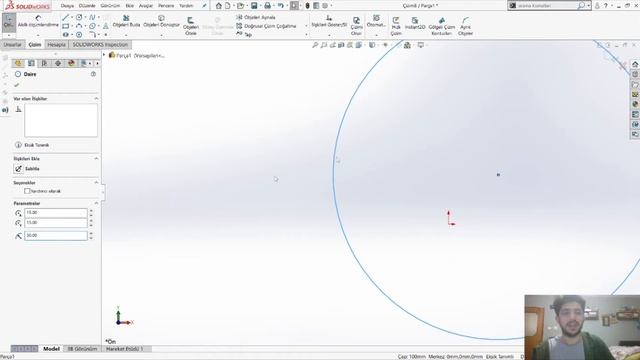Screen dimensions: 640x360
Task: Switch to the 3B Görünüm bottom tab
Action: (82, 349)
